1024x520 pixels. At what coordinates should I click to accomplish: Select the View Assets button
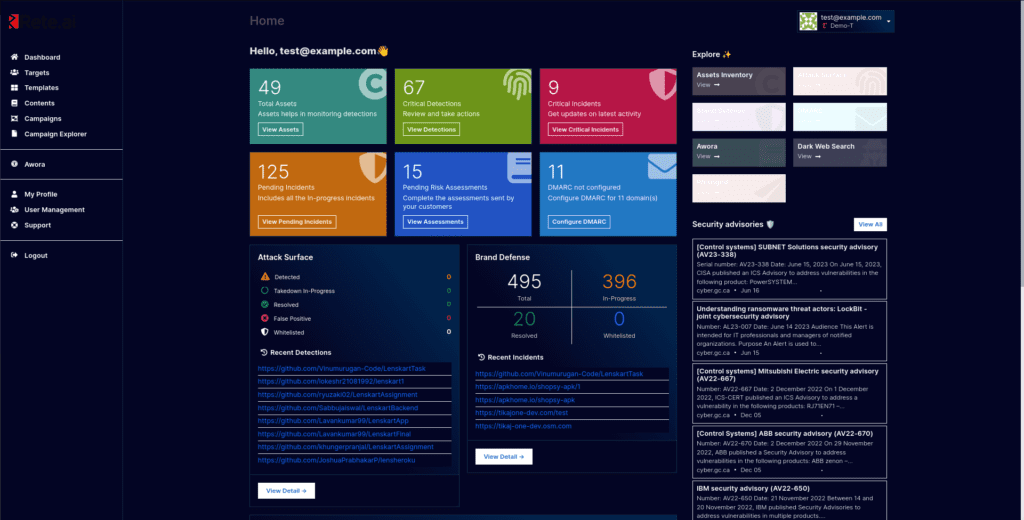coord(280,129)
